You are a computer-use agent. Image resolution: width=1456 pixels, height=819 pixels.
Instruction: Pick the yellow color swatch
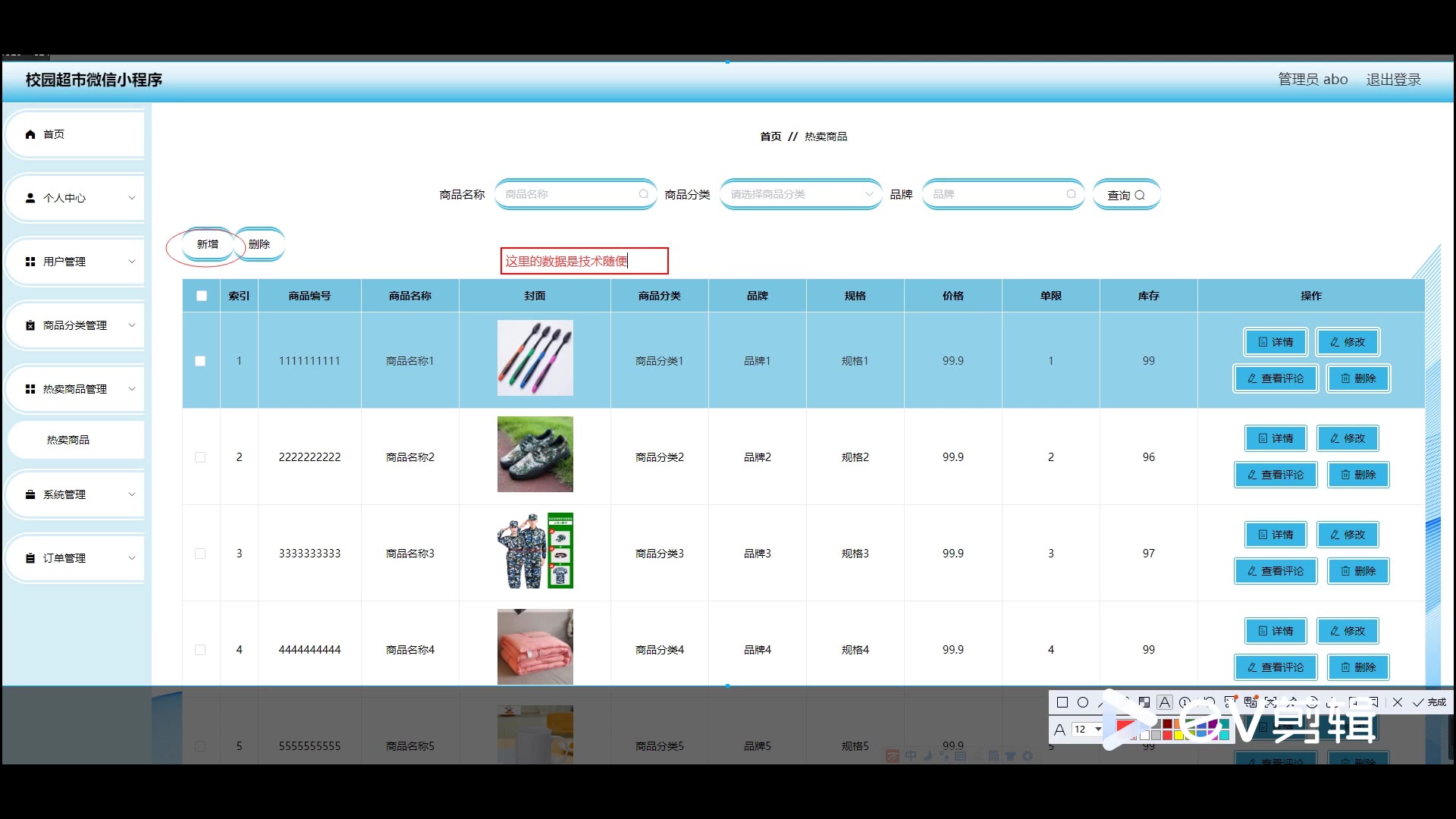1178,735
